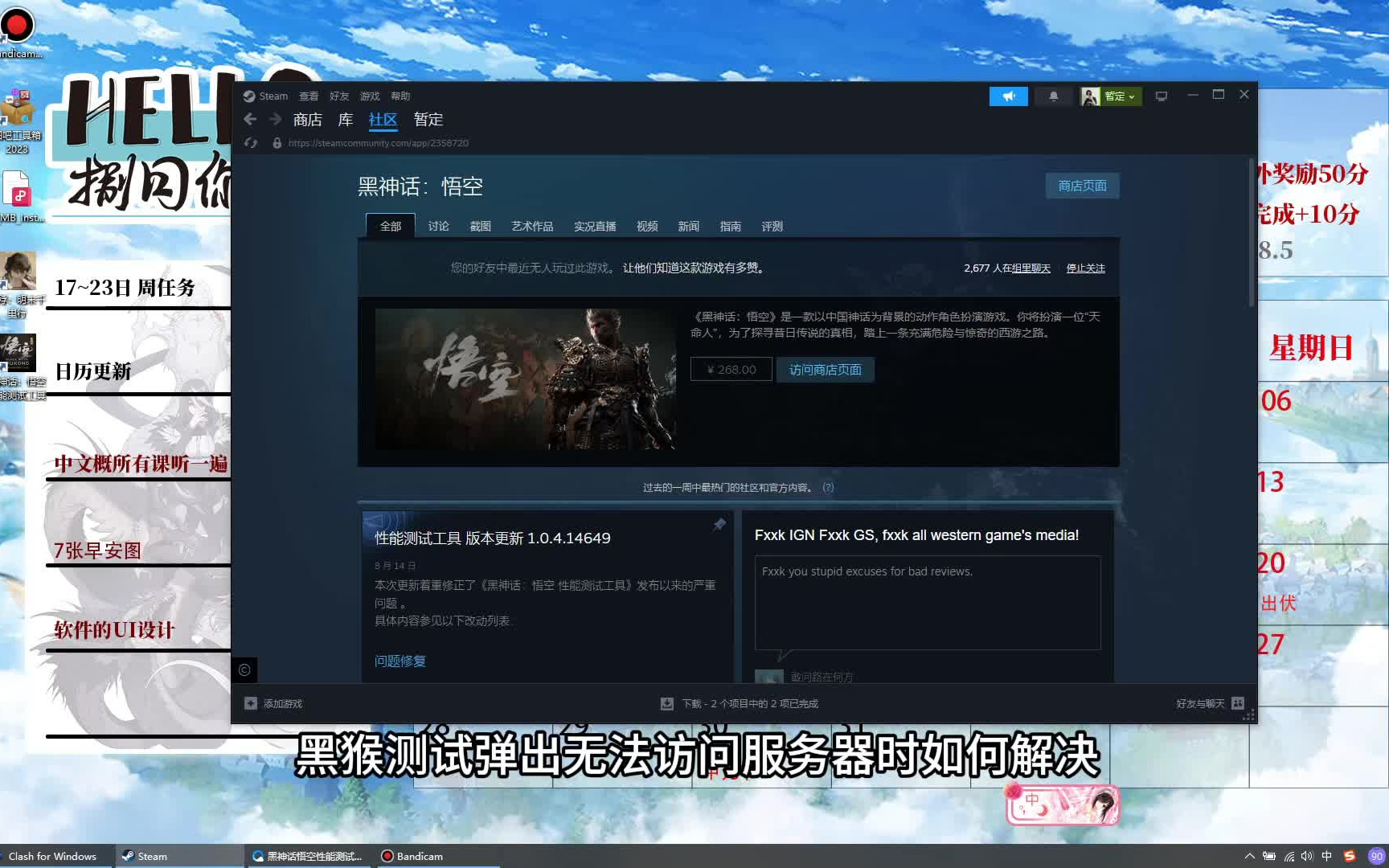
Task: Open the 黑神话悟空性能测试 taskbar window
Action: (308, 856)
